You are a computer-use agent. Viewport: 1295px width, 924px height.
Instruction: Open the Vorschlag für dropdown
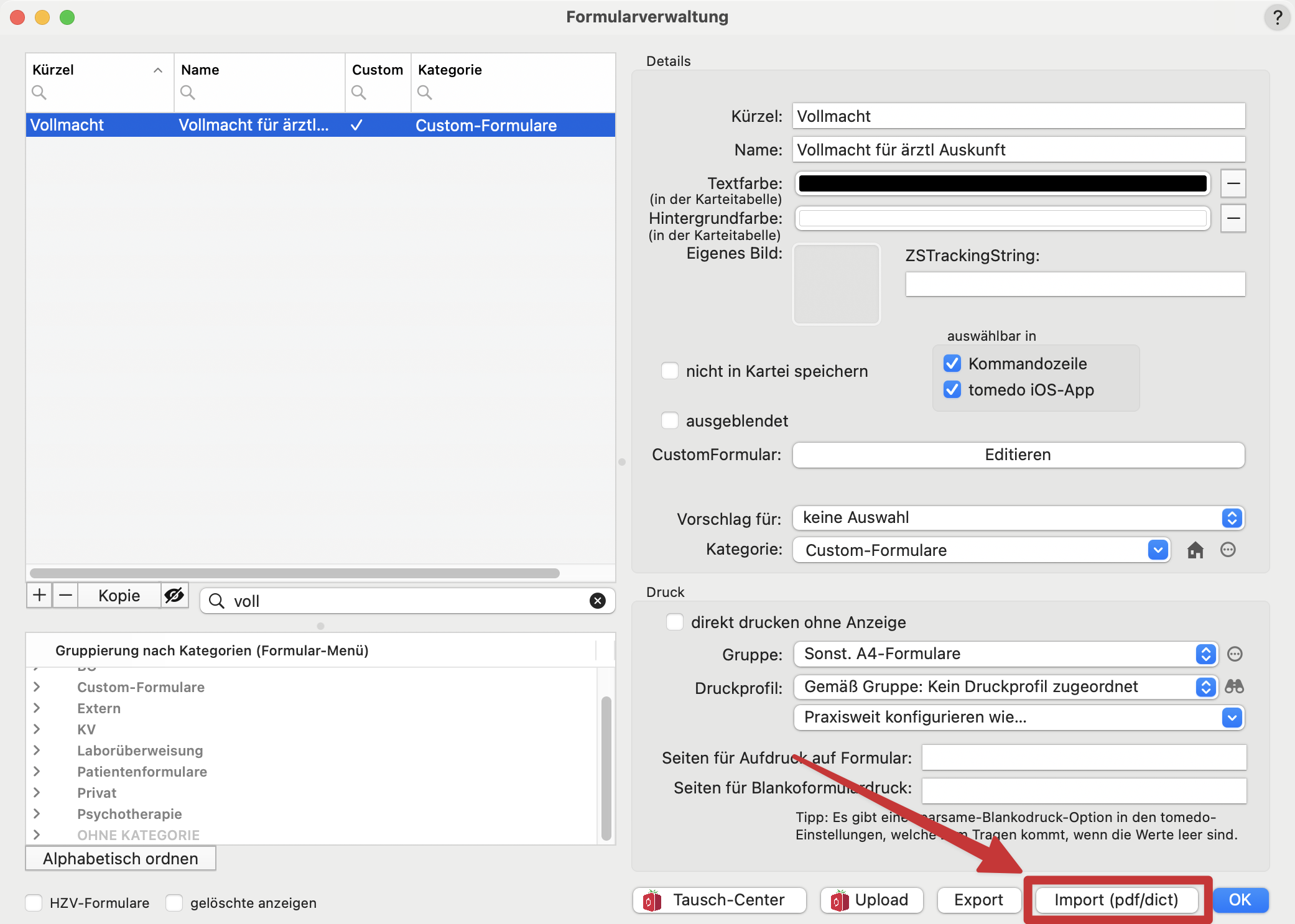[1018, 518]
